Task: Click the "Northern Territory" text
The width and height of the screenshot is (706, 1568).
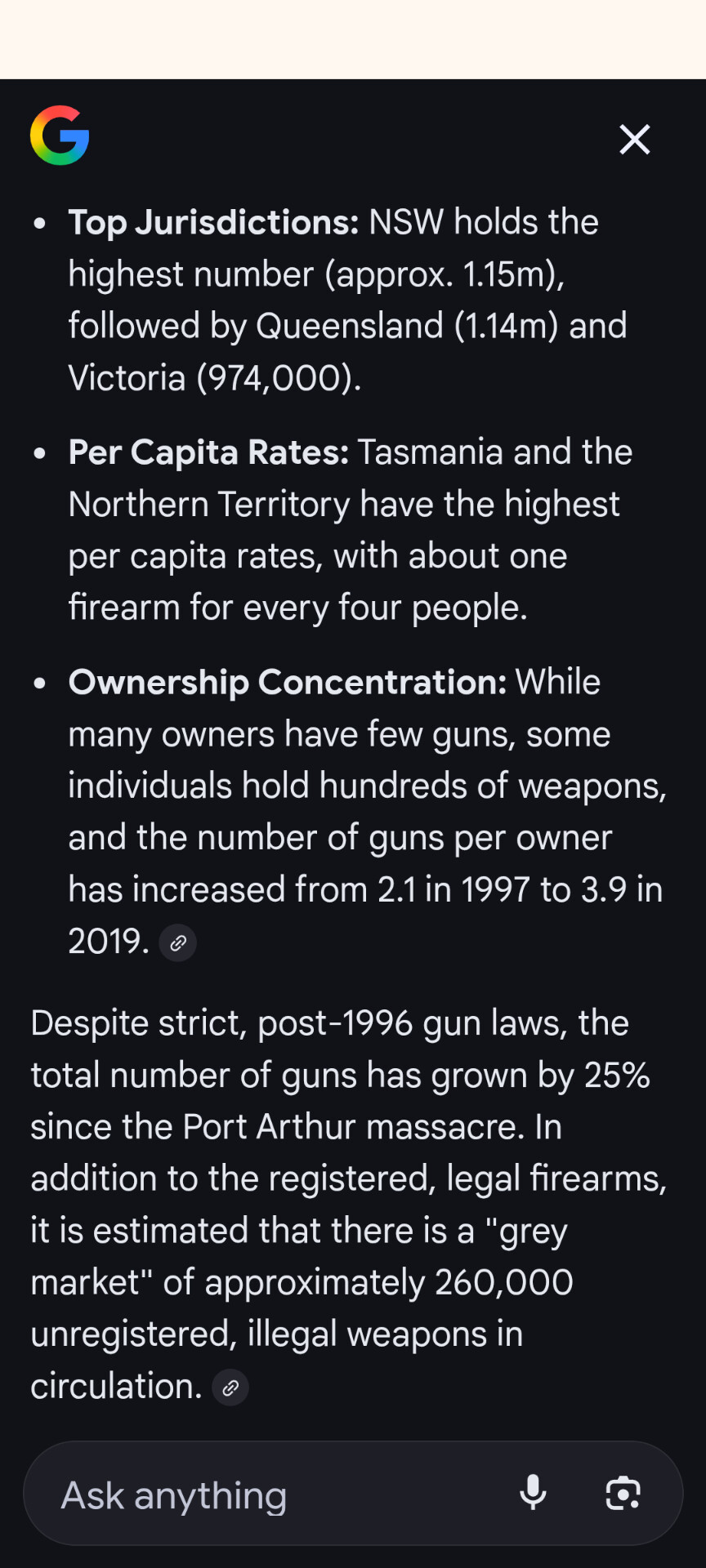Action: [x=209, y=505]
